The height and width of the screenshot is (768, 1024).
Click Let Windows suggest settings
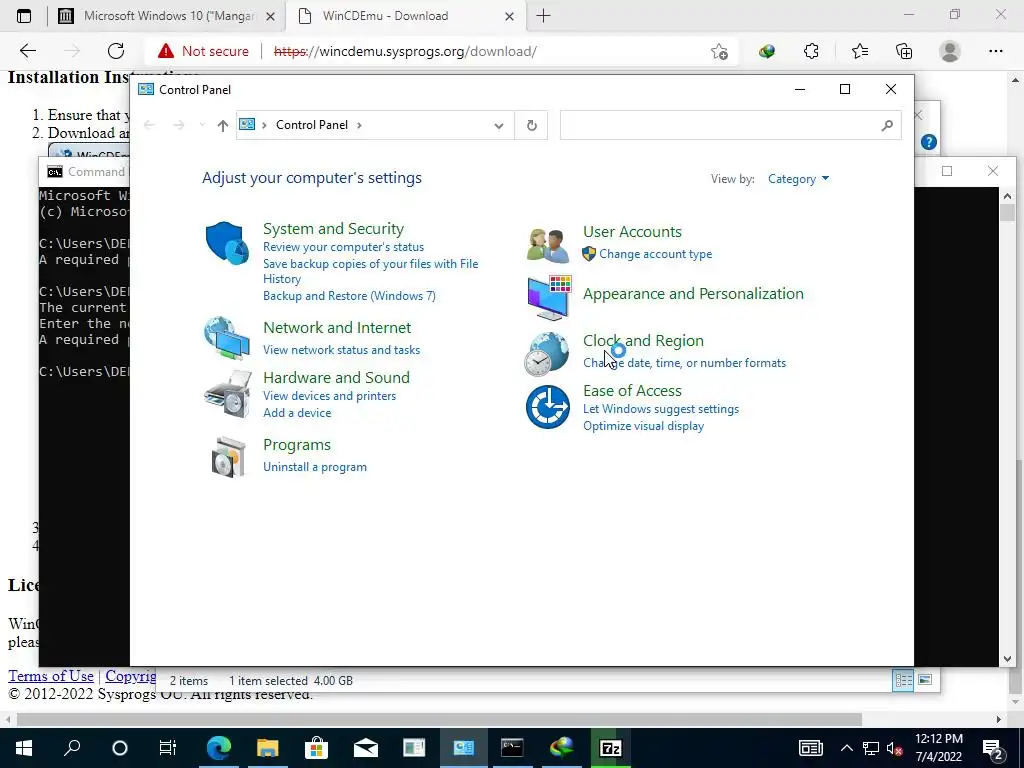click(x=661, y=409)
